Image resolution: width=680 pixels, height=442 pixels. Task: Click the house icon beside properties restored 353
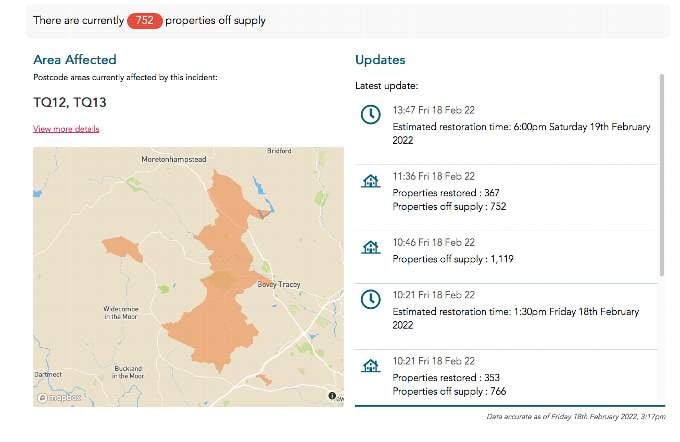pyautogui.click(x=370, y=366)
